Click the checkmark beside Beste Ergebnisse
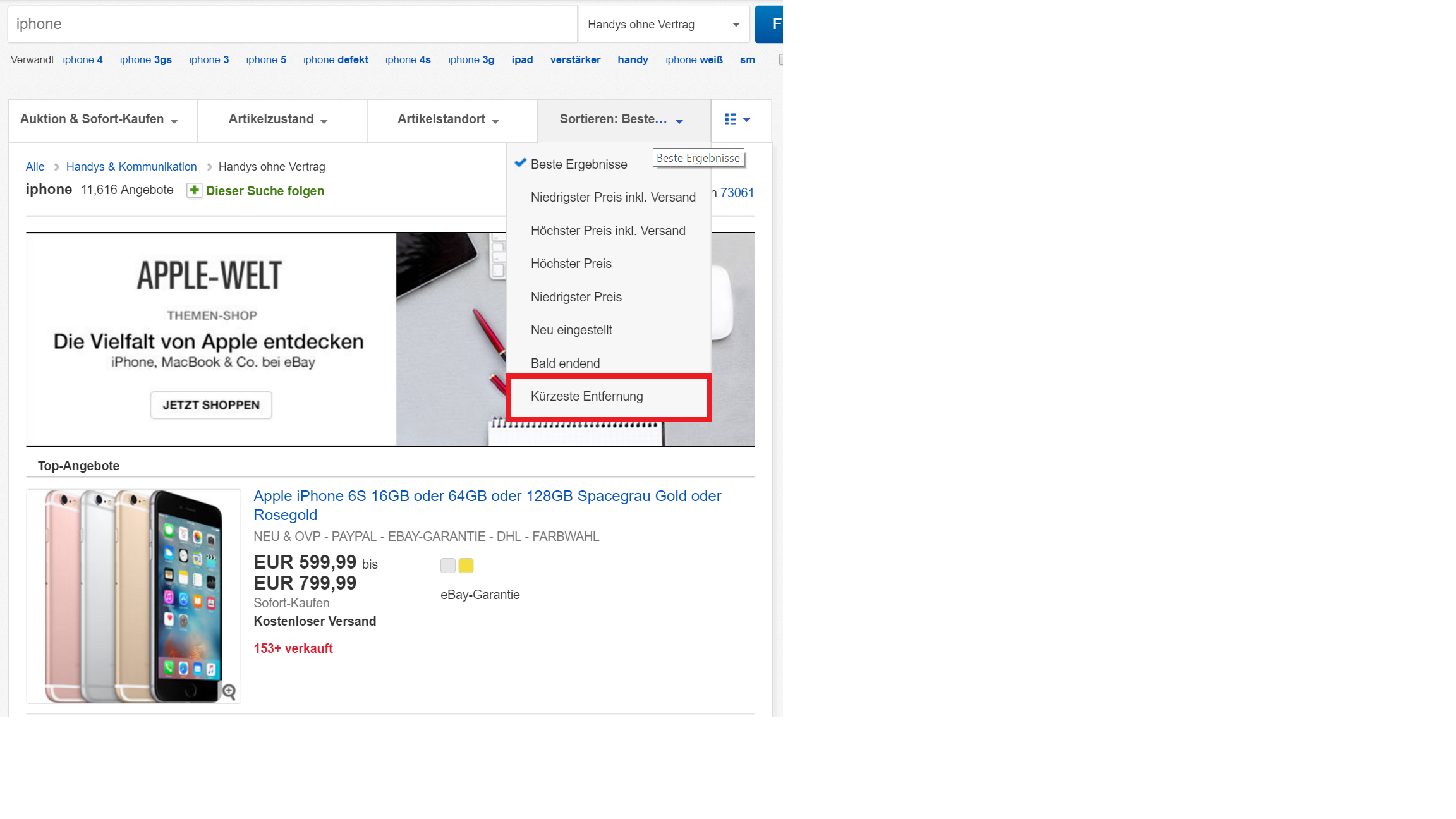 [x=520, y=163]
